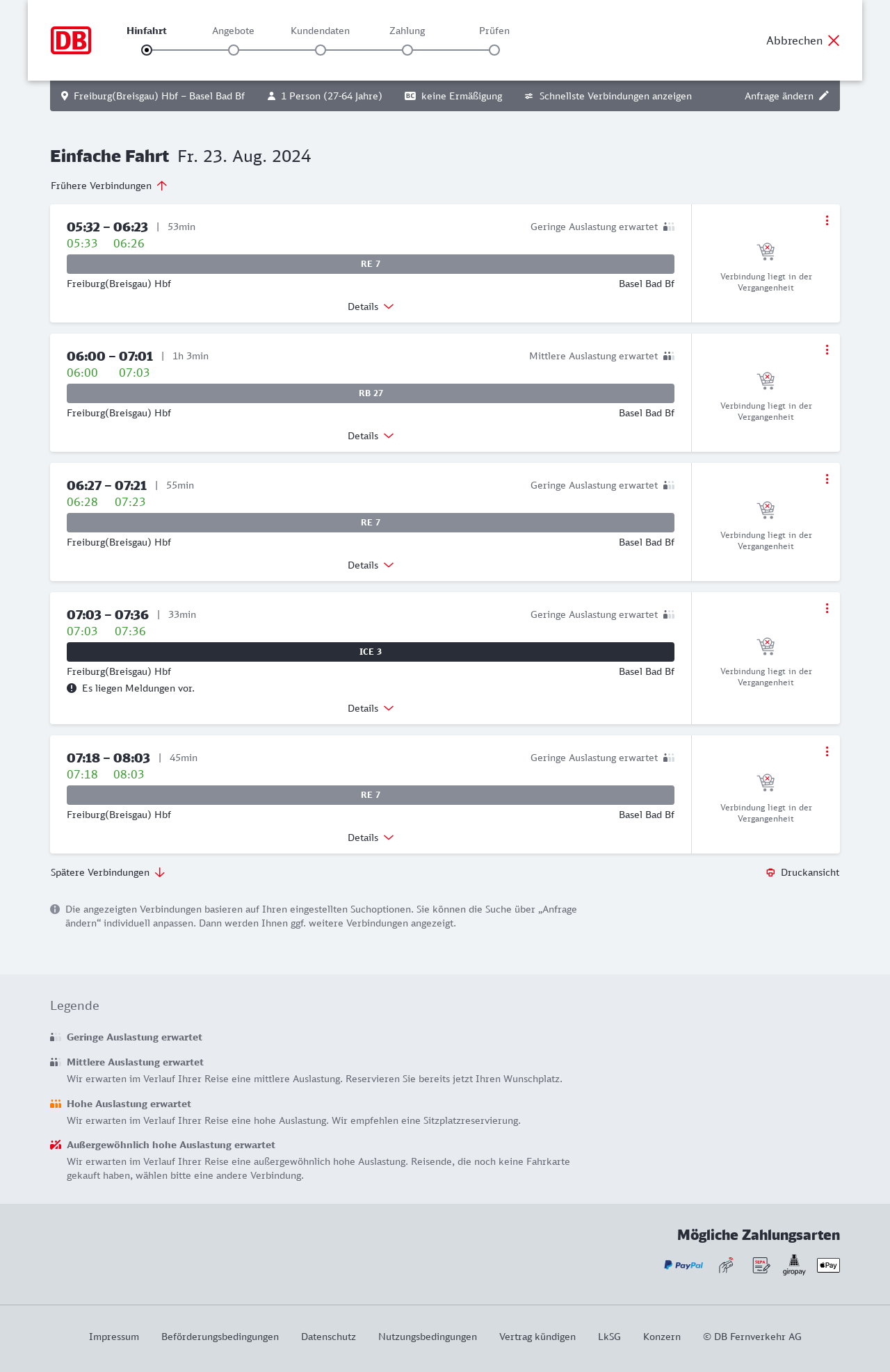Click the DB logo in header
890x1372 pixels.
click(x=71, y=40)
